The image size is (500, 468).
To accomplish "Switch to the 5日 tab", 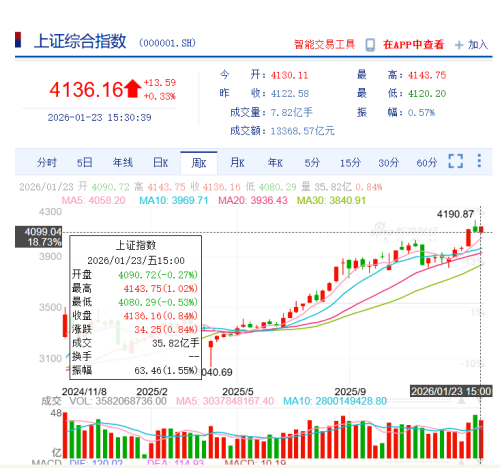I will [x=85, y=163].
